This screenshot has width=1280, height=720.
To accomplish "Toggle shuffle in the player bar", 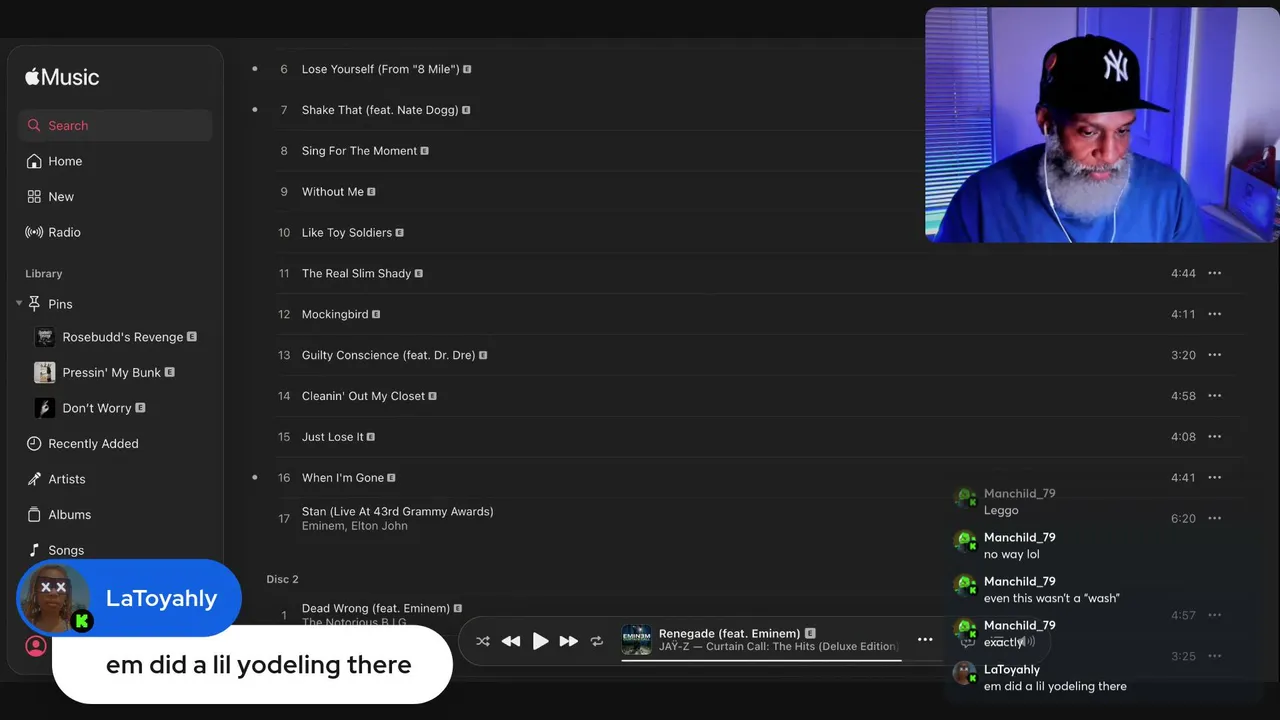I will click(x=483, y=641).
